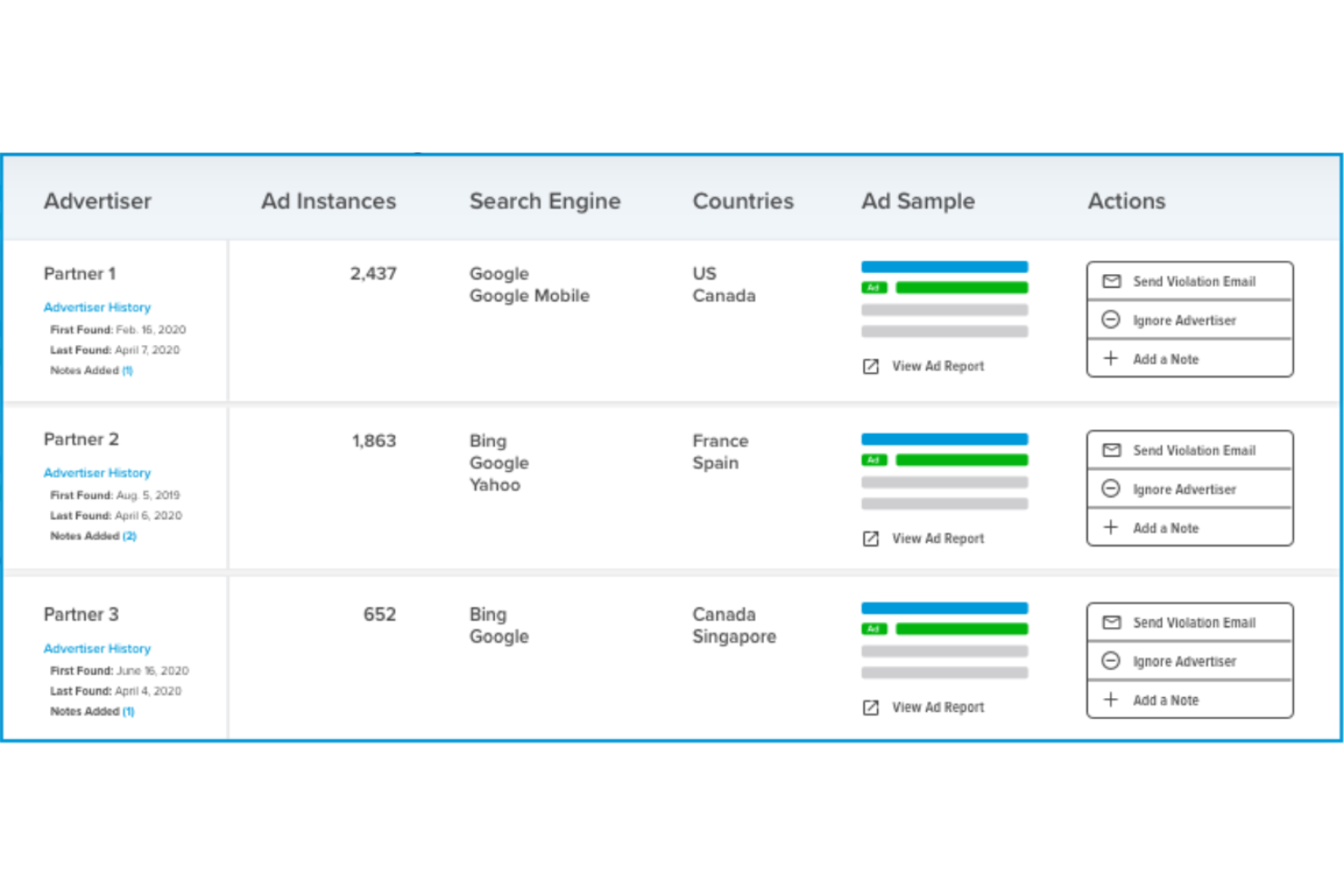Click the plus icon beside Add a Note for Partner 2

[x=1111, y=527]
